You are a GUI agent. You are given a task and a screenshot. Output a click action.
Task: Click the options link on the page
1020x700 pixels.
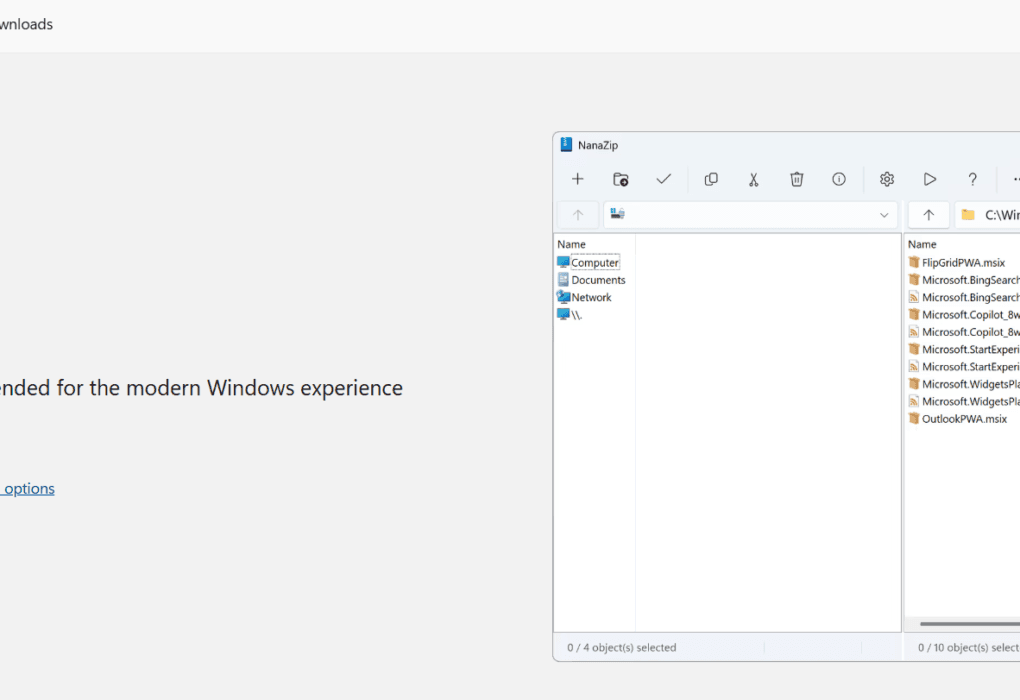point(28,489)
